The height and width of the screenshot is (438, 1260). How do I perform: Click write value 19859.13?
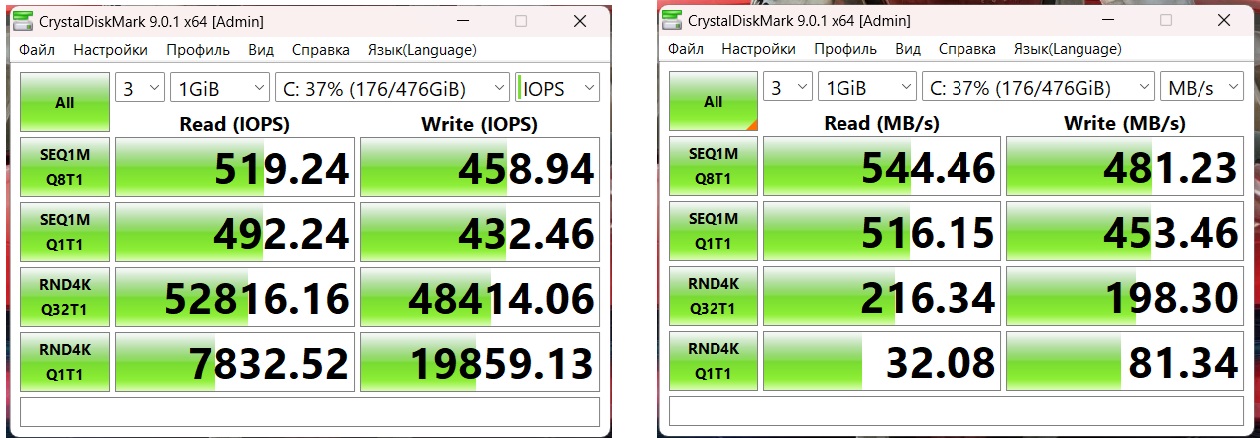coord(480,361)
